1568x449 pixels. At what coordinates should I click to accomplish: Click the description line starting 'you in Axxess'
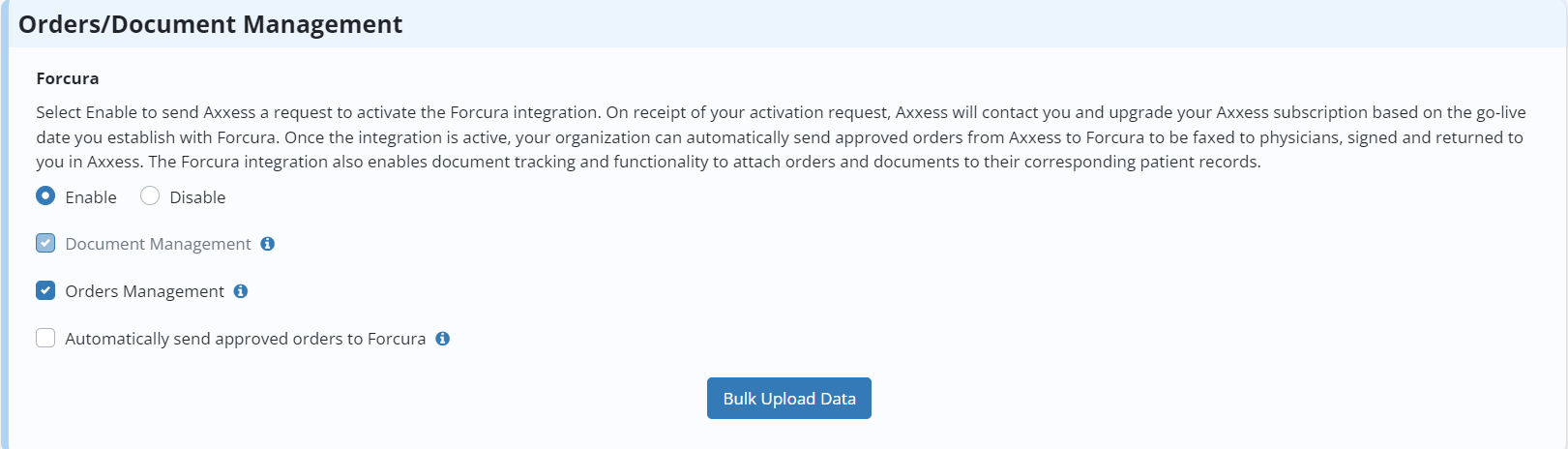coord(648,162)
